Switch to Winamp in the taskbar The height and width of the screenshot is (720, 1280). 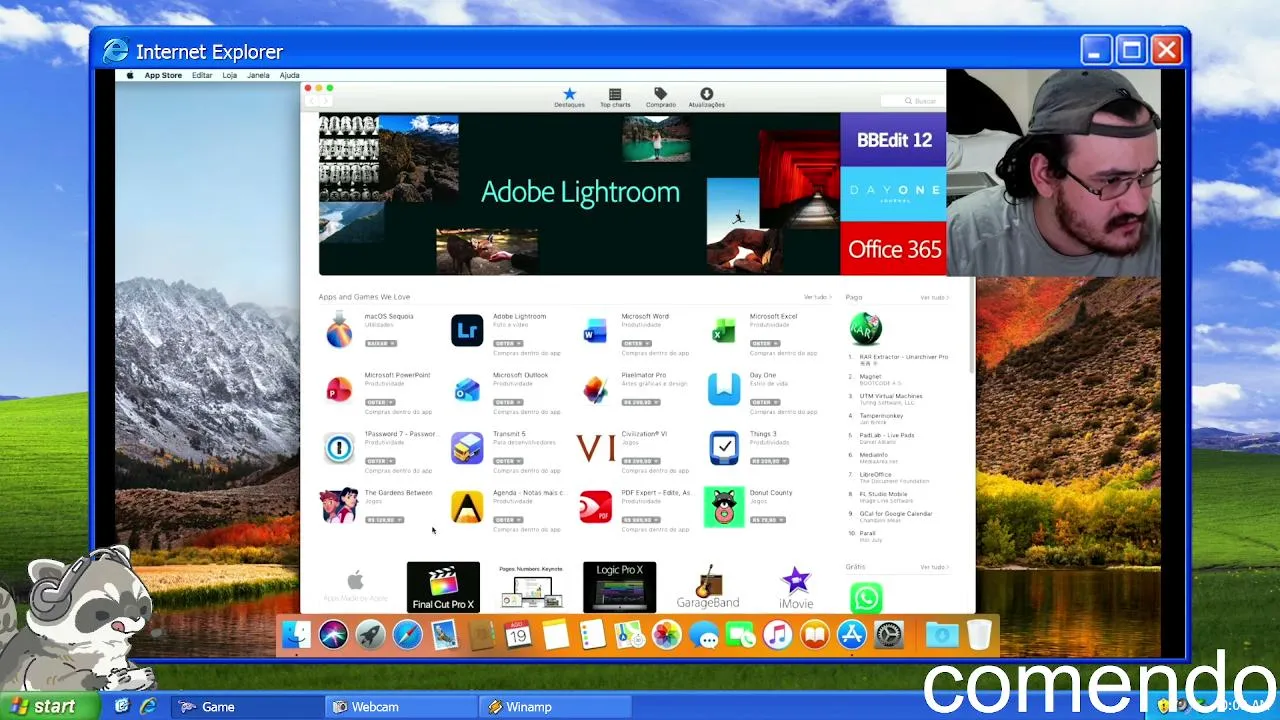pos(554,706)
